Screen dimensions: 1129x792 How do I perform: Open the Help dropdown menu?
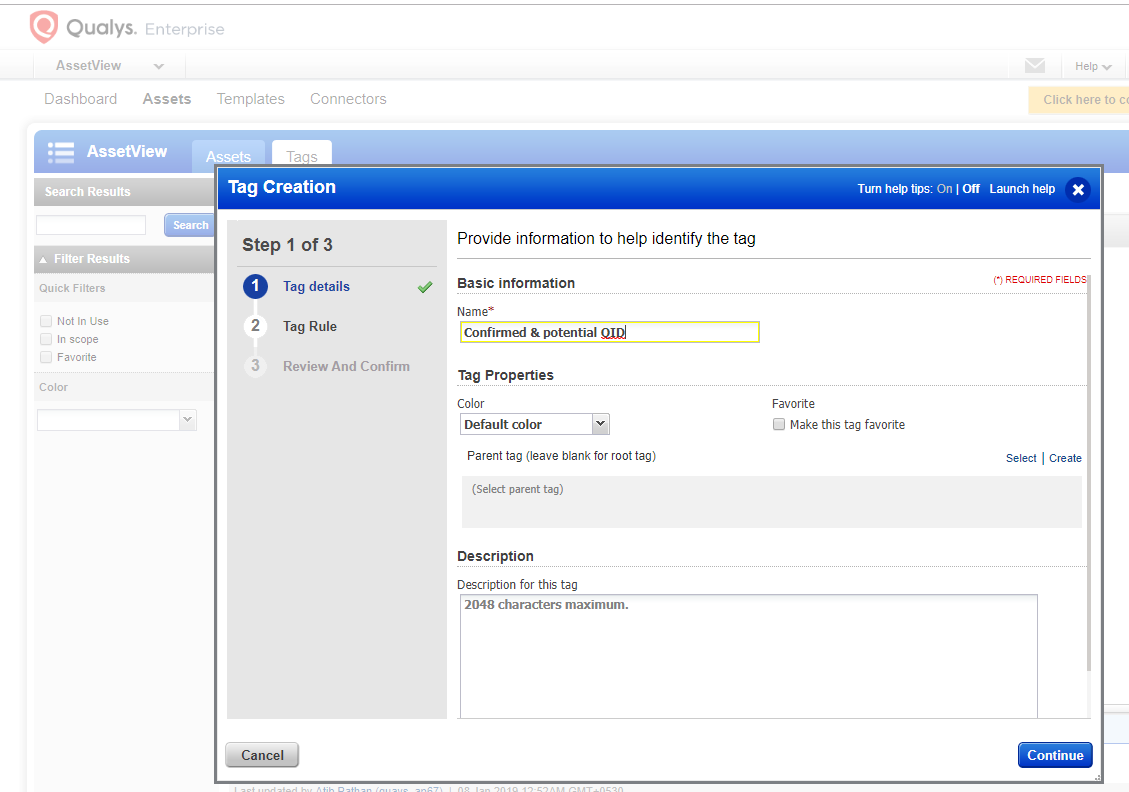(x=1092, y=65)
